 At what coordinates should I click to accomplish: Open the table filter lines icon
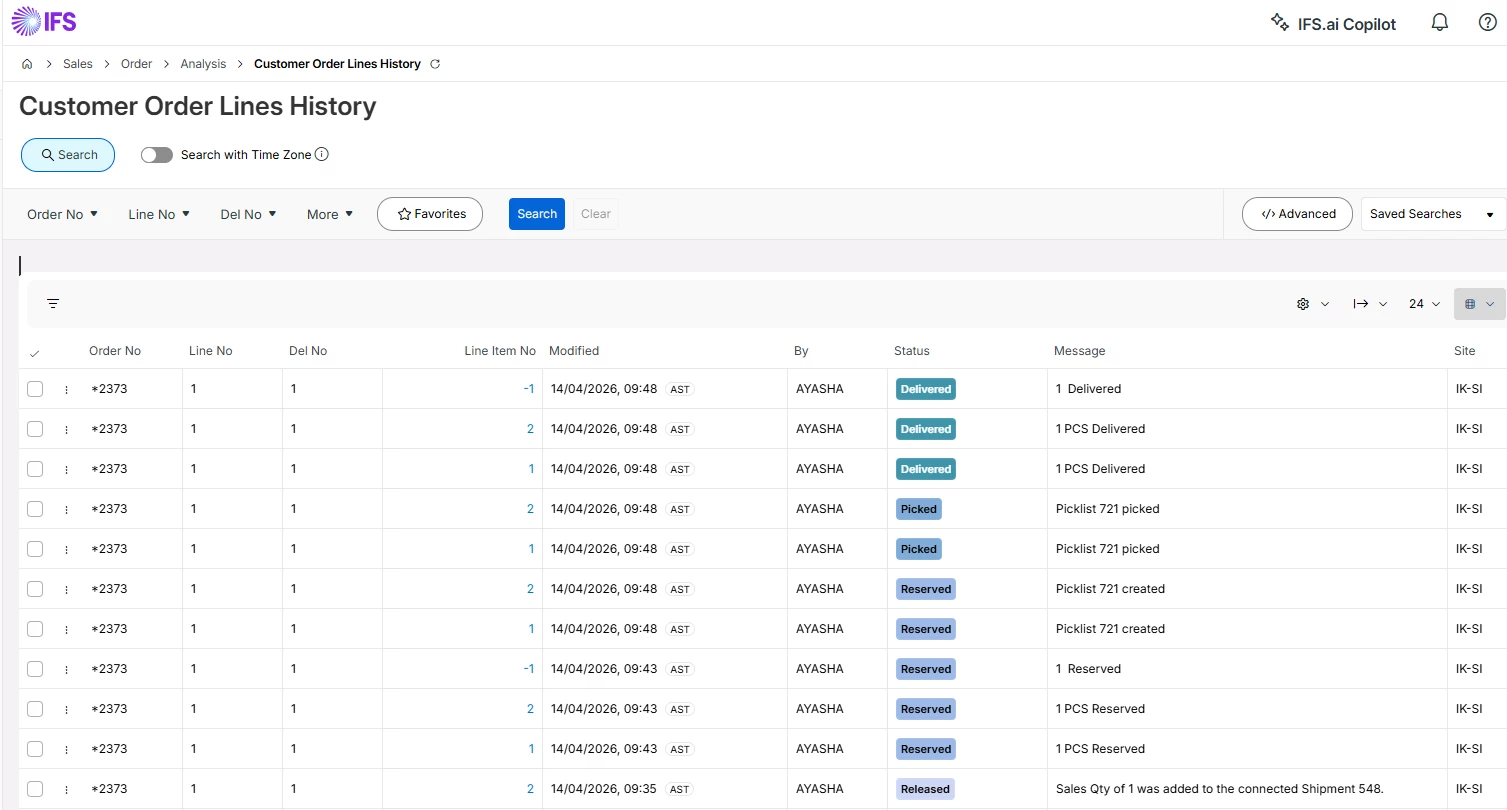53,304
